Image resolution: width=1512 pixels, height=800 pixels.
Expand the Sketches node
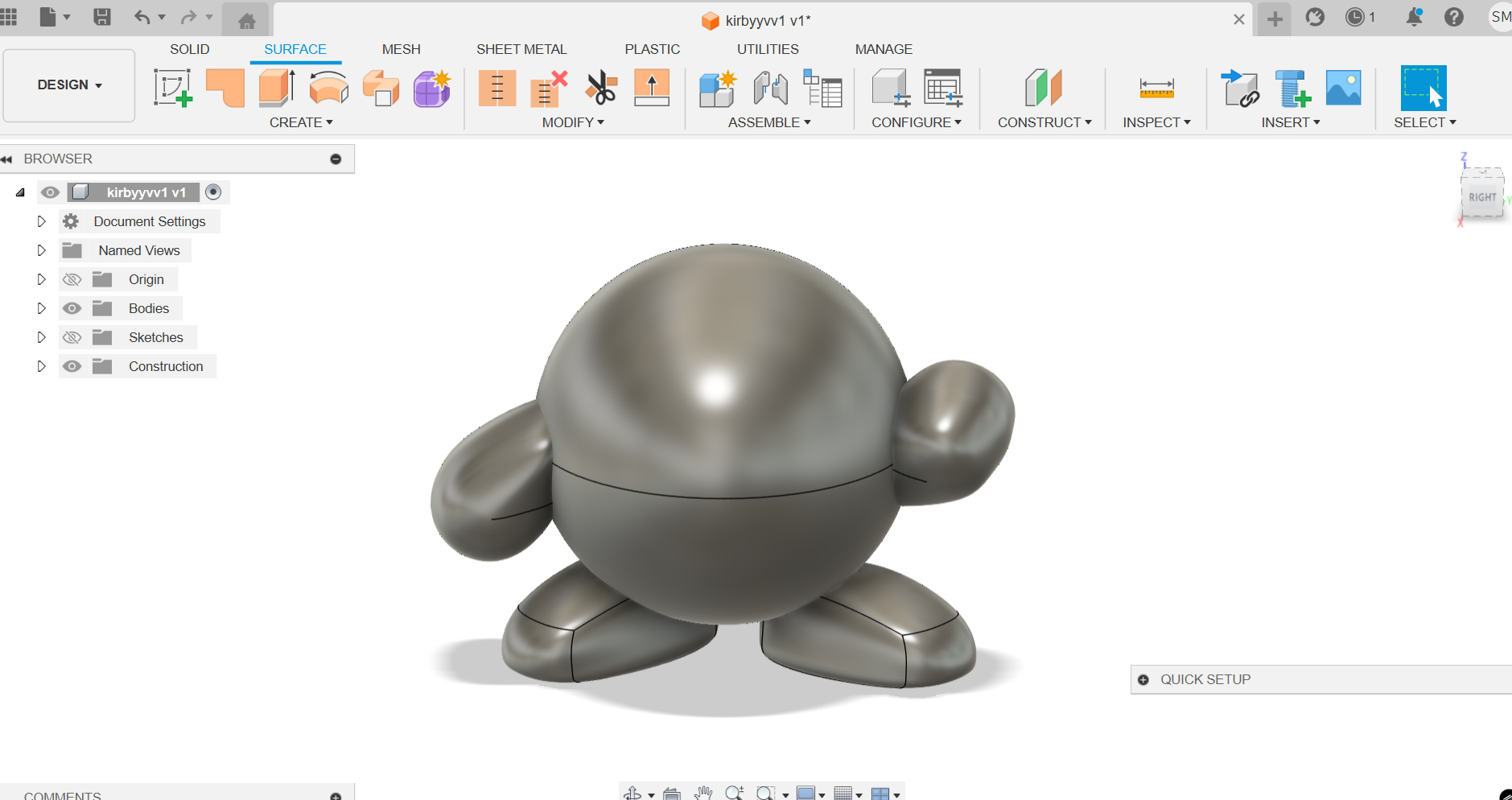(41, 337)
